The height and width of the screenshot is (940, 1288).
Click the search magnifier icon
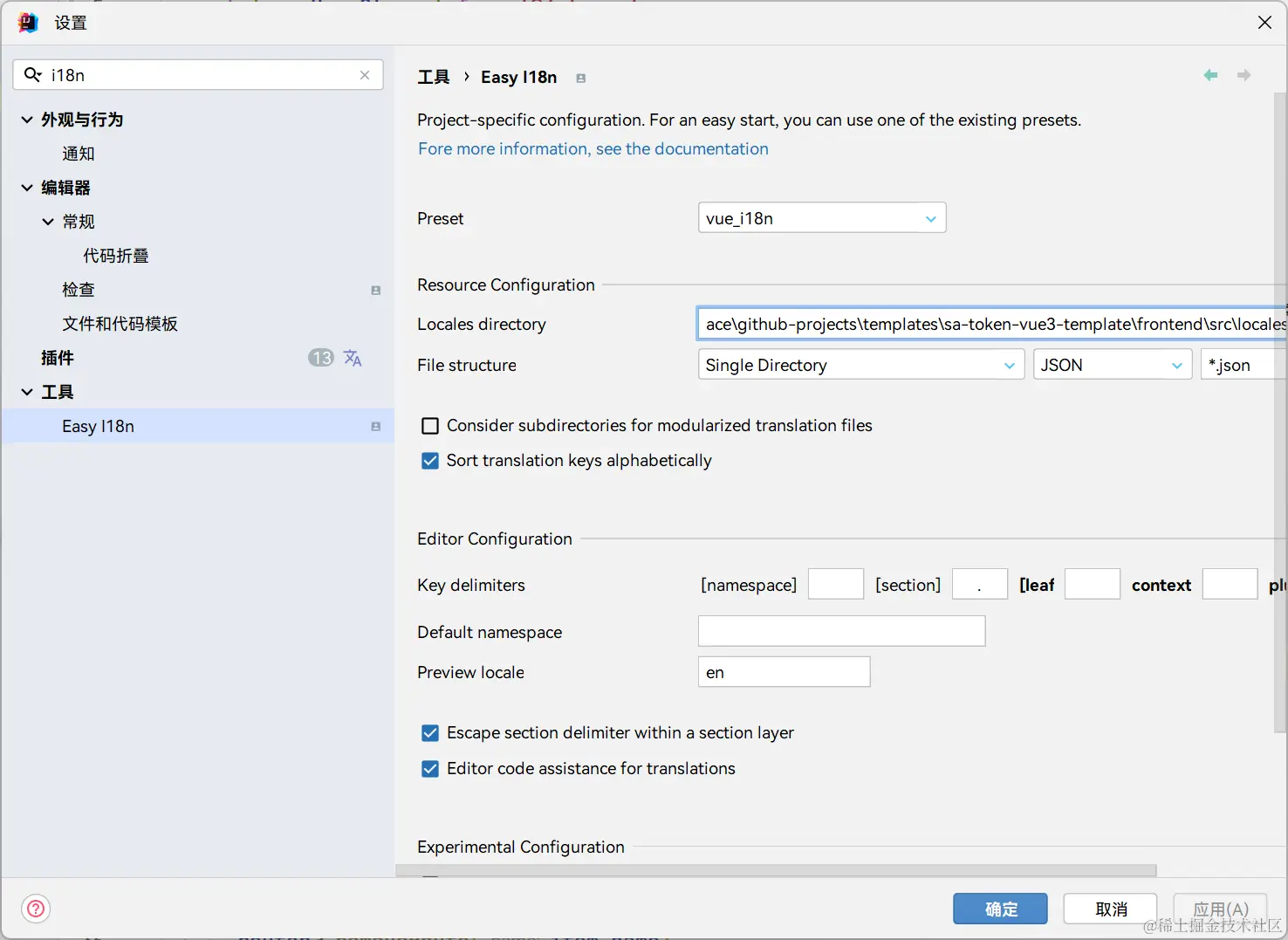pyautogui.click(x=32, y=75)
